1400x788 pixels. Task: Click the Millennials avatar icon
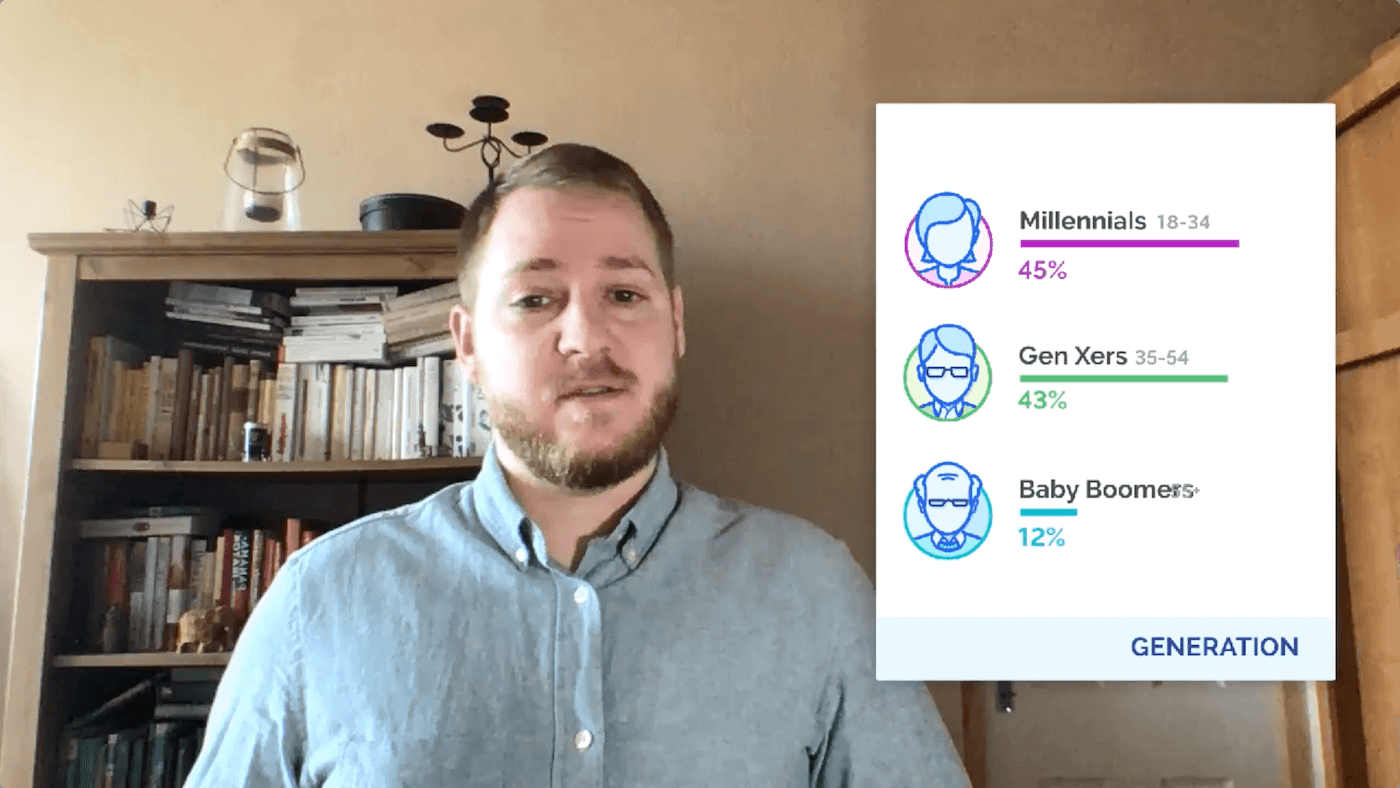click(948, 241)
